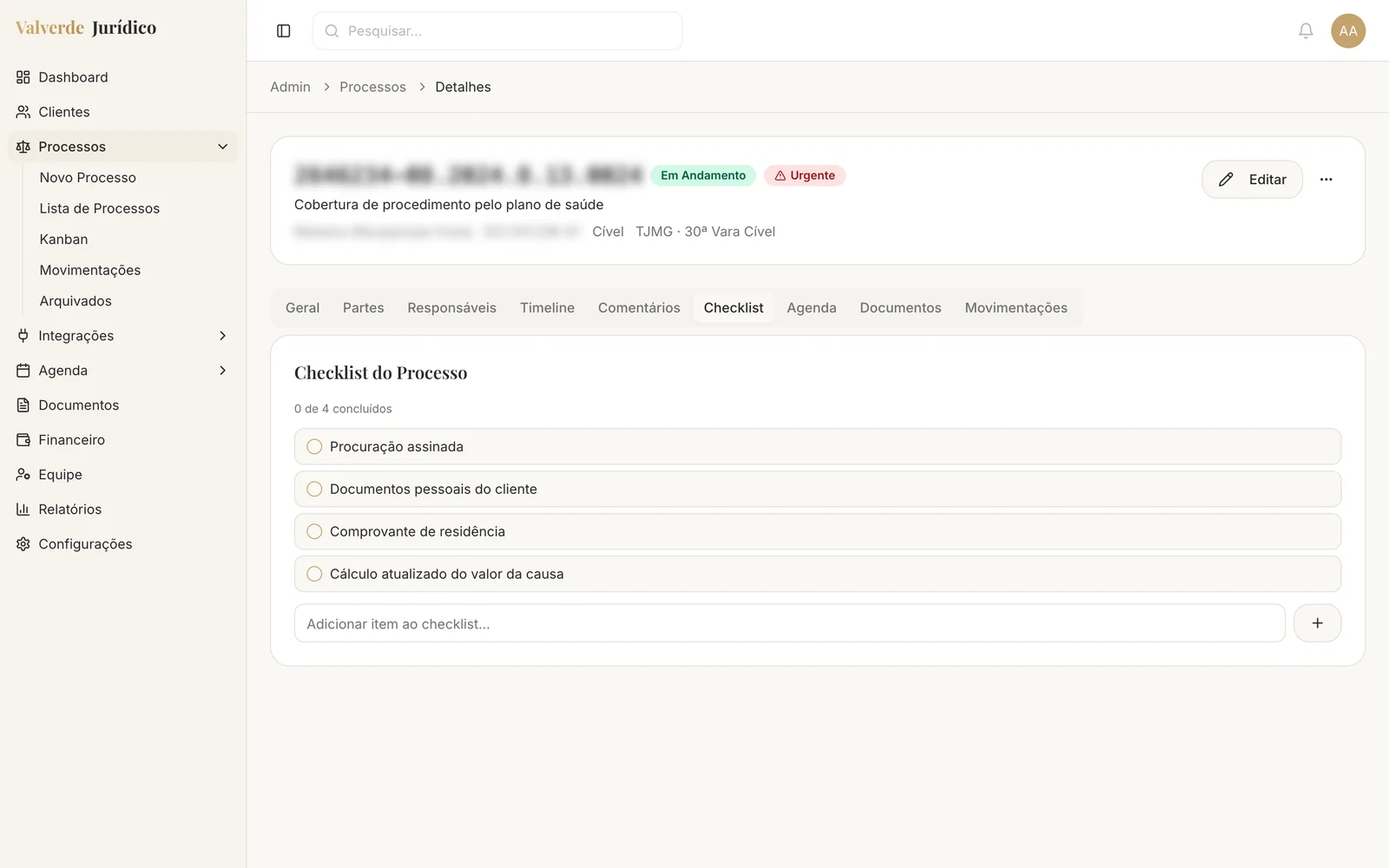
Task: Expand the Integrações submenu chevron
Action: coord(222,336)
